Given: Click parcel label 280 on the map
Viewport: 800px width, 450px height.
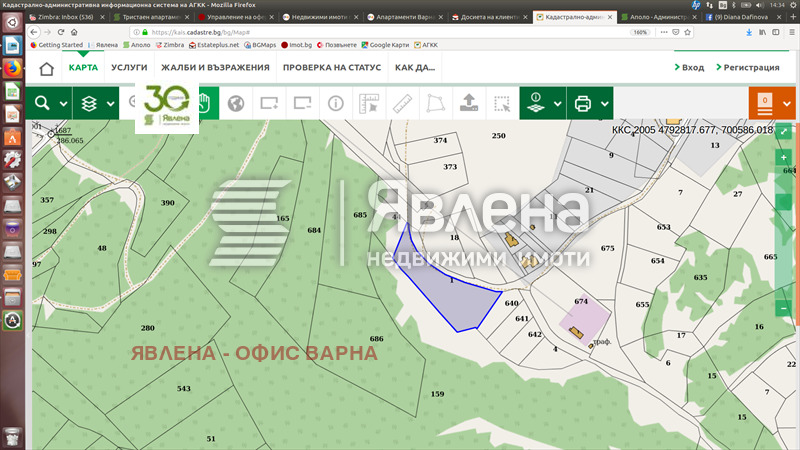Looking at the screenshot, I should 147,328.
